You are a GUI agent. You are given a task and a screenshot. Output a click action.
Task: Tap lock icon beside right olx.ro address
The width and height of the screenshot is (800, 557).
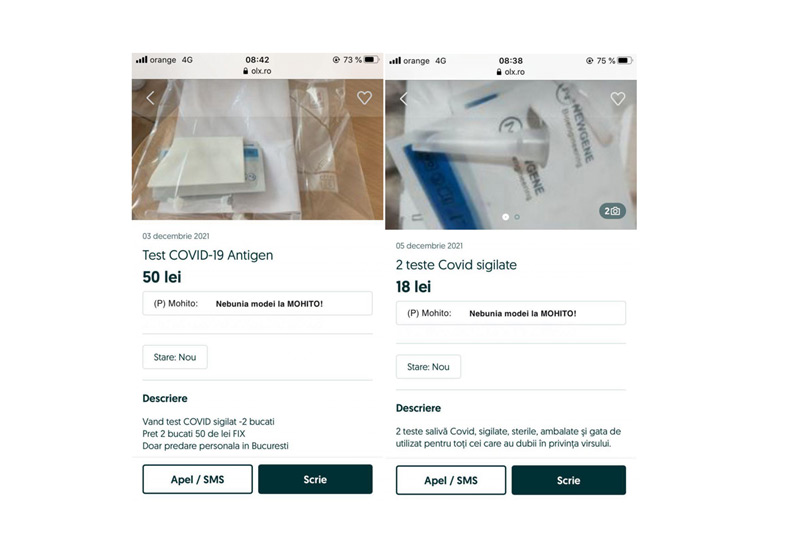(x=498, y=72)
